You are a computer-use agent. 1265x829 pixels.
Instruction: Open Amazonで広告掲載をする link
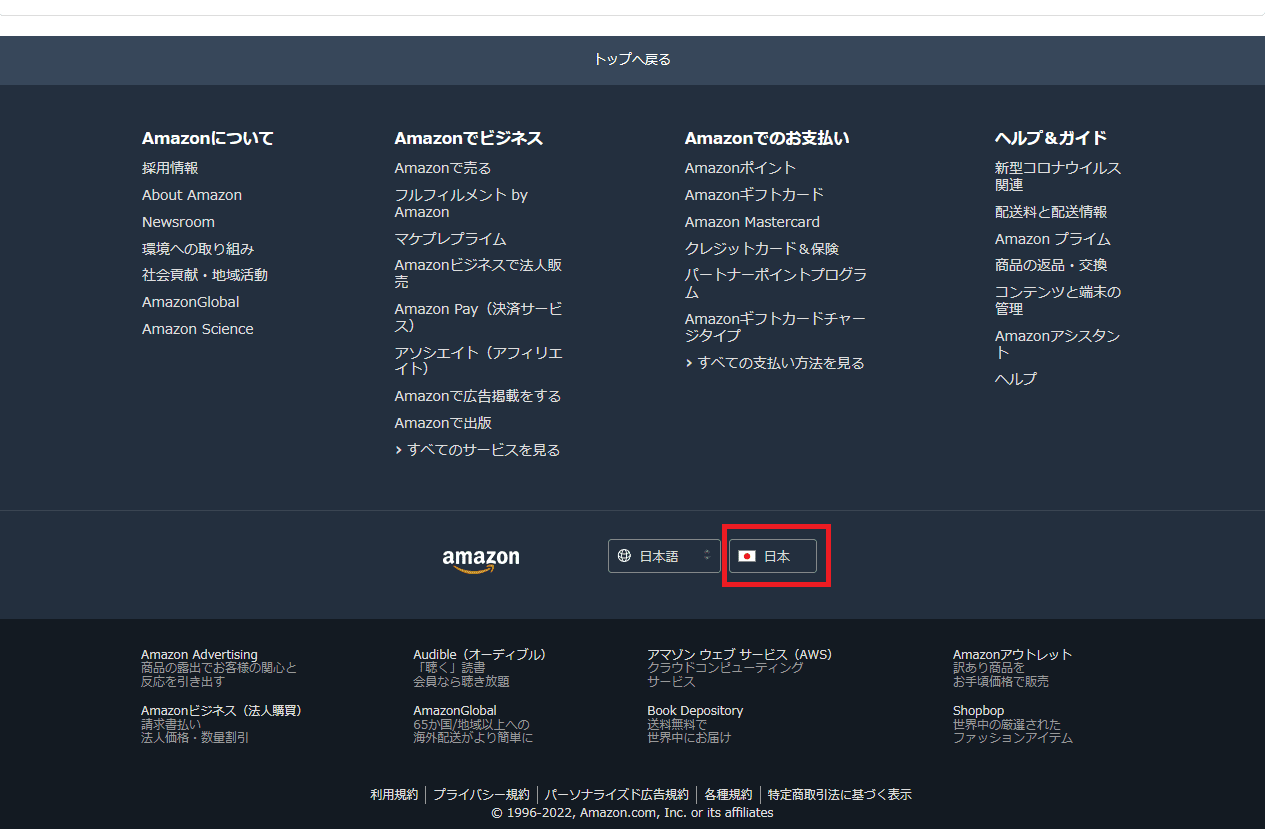click(x=478, y=396)
